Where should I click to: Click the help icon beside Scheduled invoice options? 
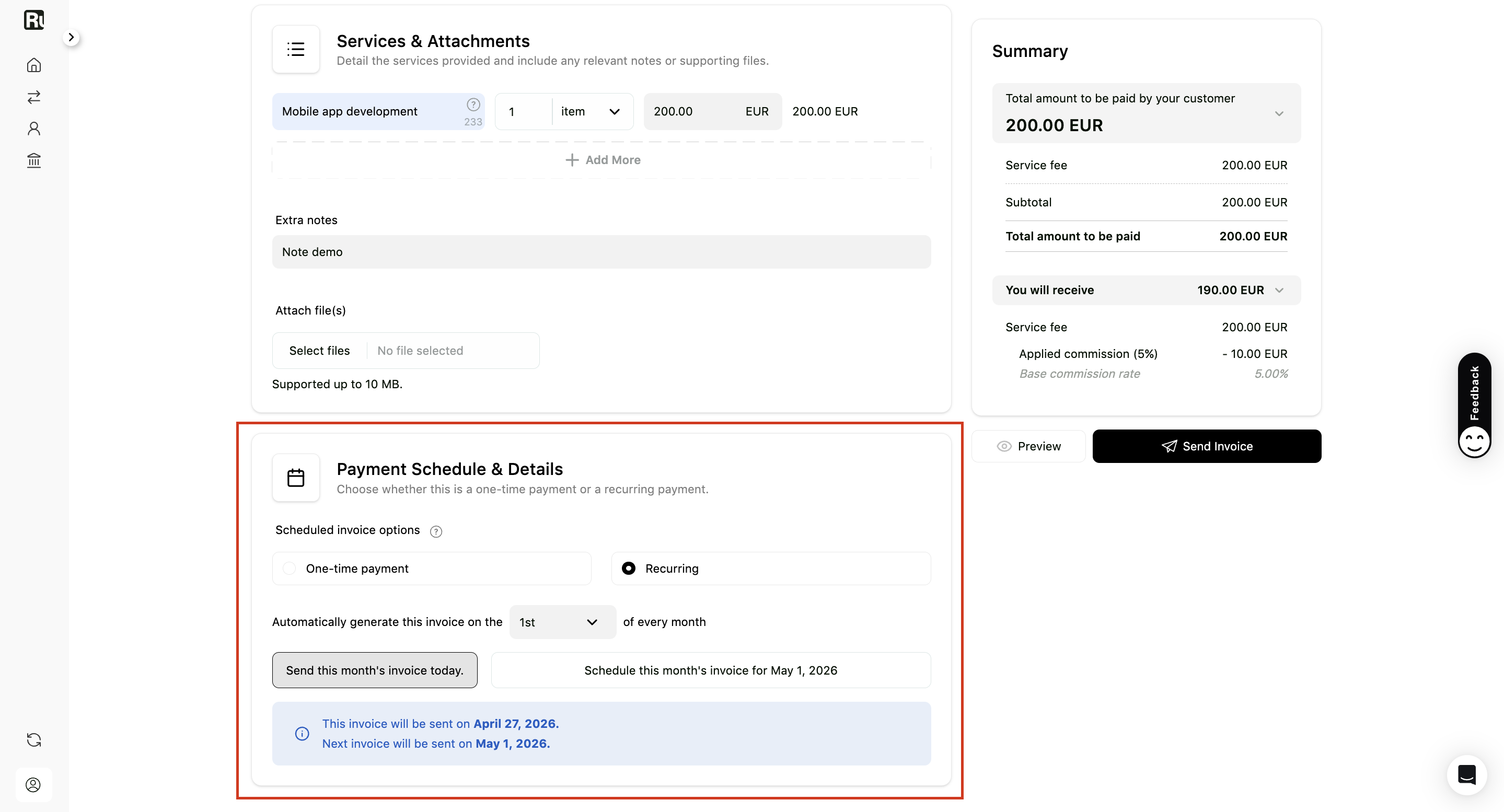click(435, 531)
